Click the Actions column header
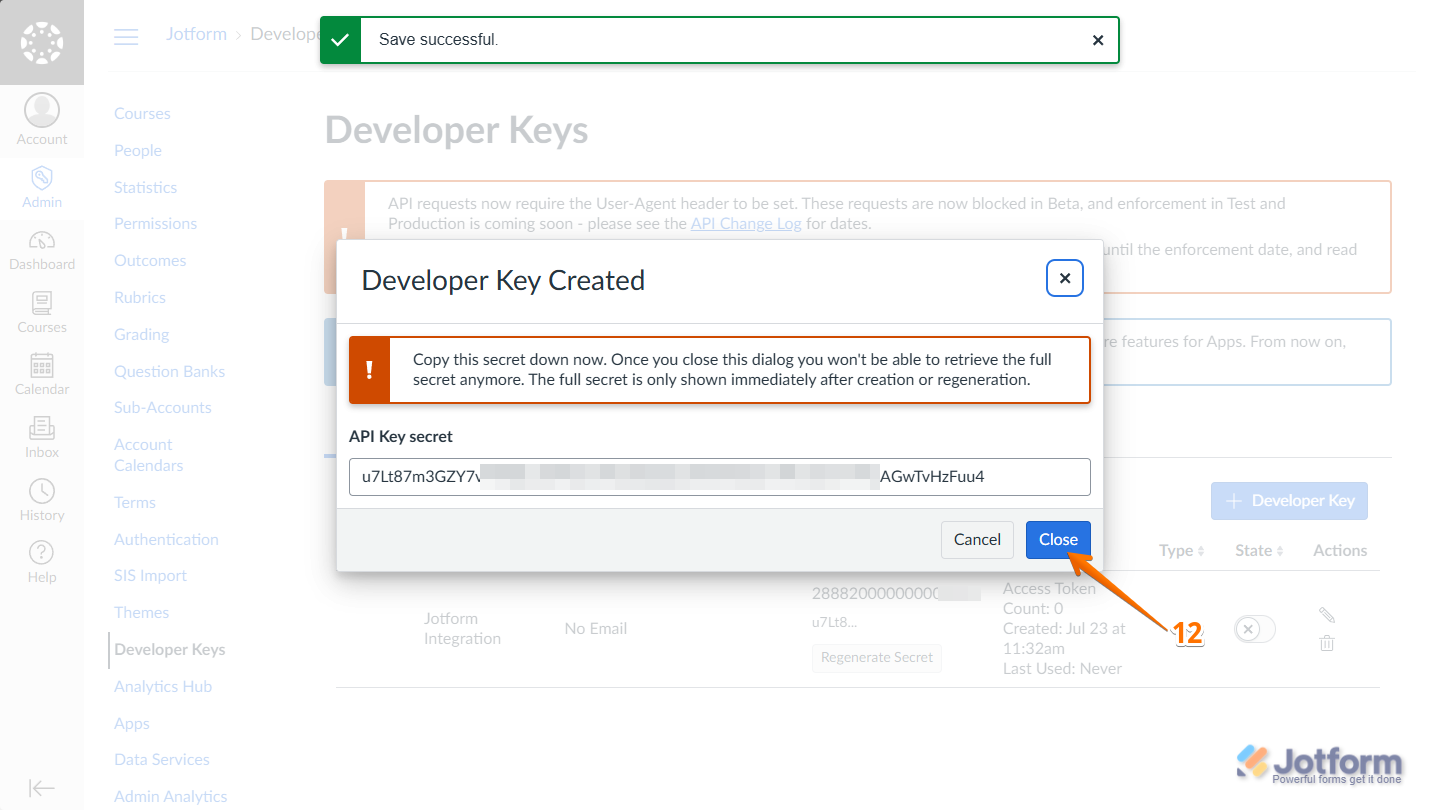 click(x=1340, y=551)
